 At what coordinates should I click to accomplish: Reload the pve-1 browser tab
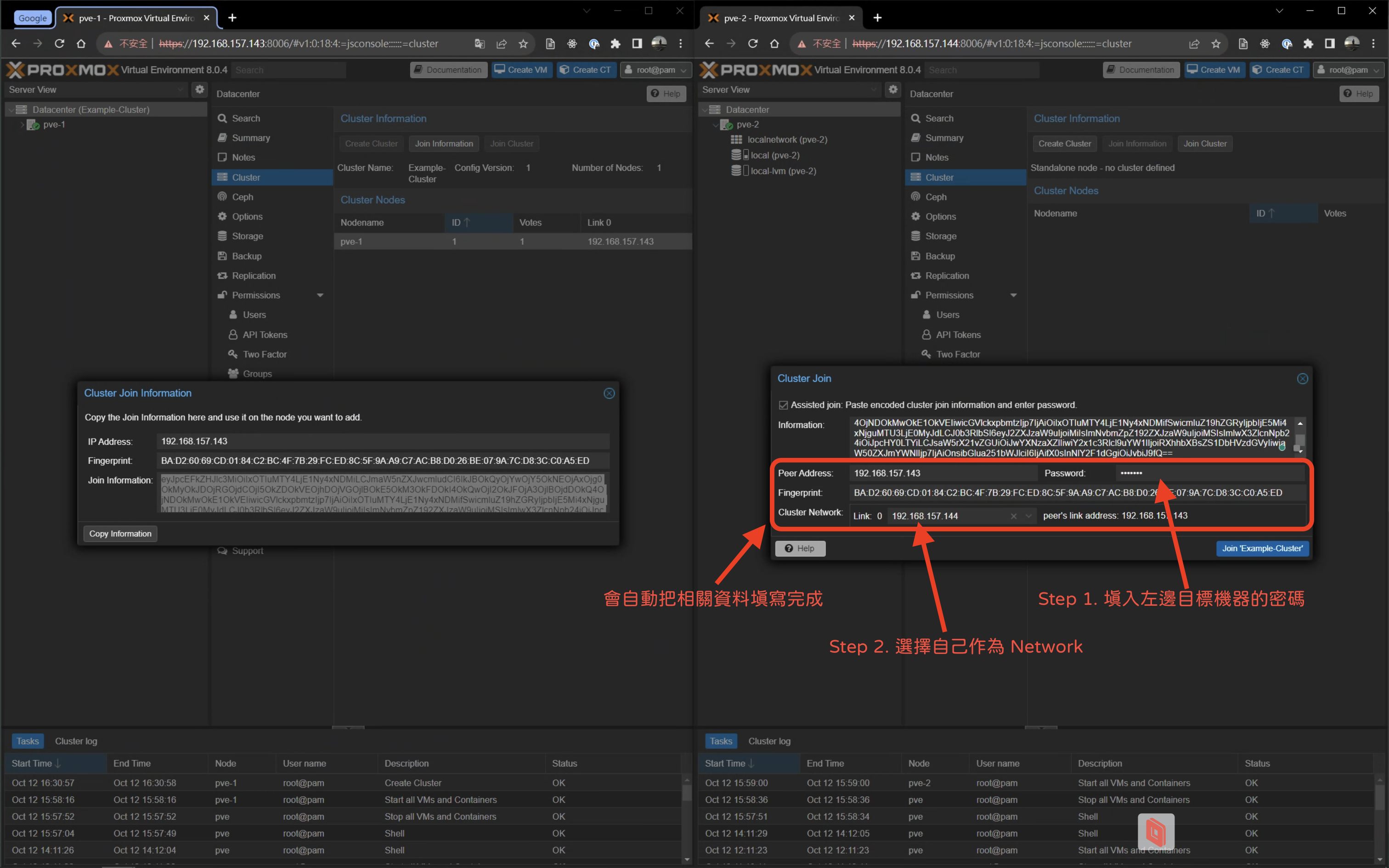pos(59,44)
